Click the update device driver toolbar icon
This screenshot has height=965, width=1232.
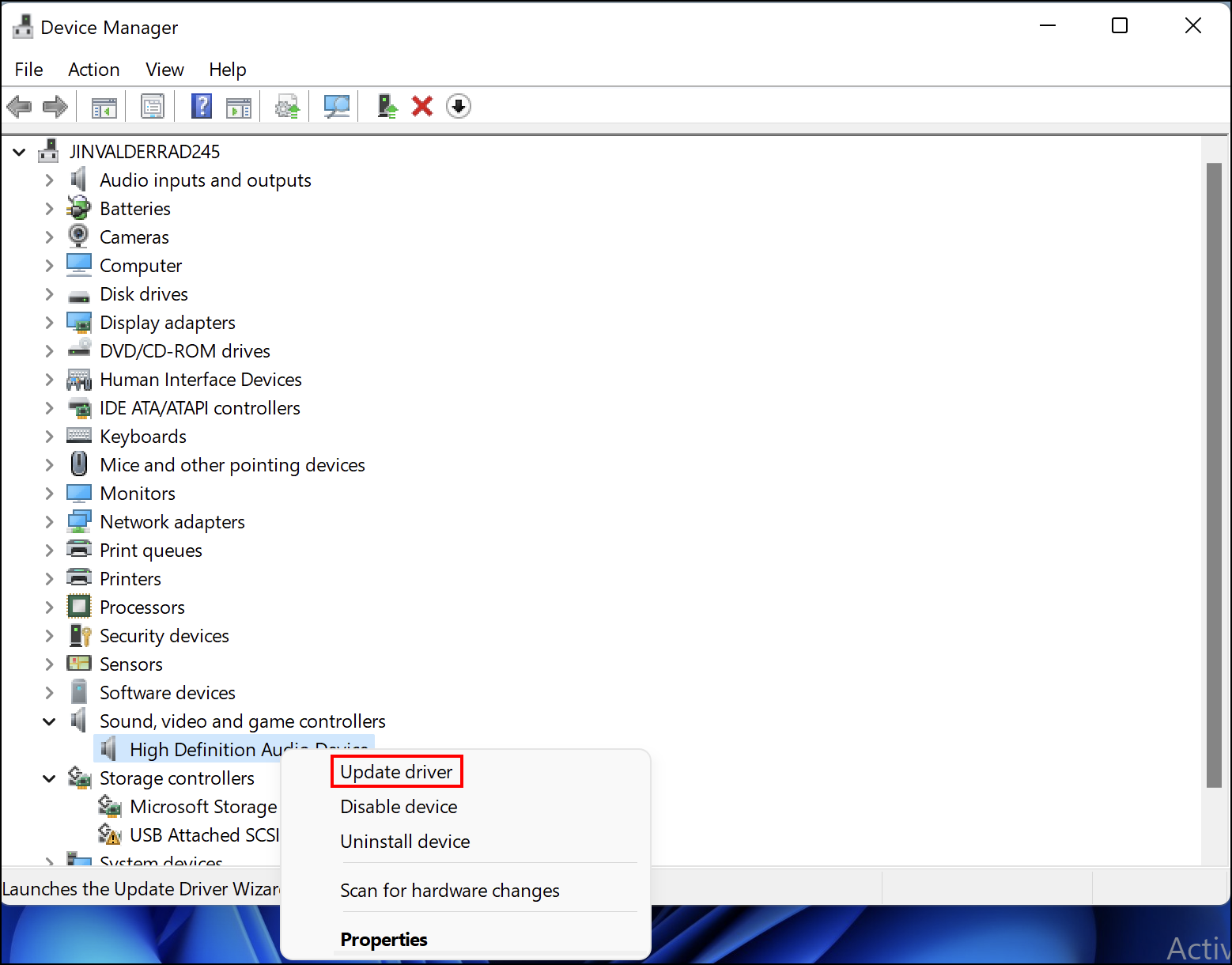point(387,106)
